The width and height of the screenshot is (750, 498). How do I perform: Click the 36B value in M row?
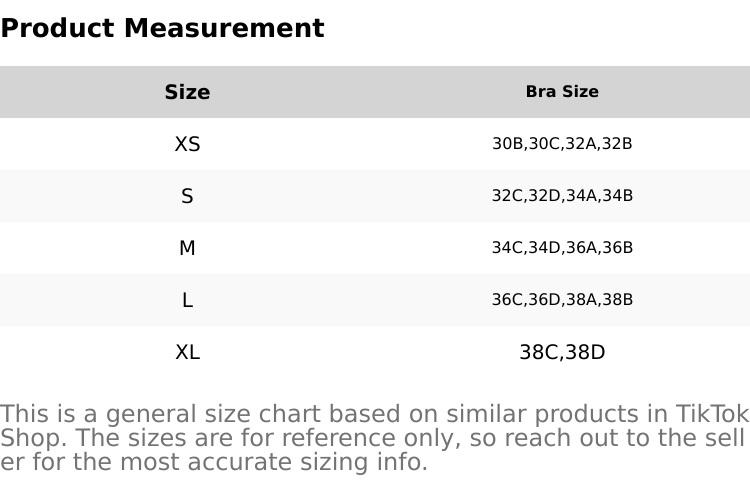tap(617, 248)
